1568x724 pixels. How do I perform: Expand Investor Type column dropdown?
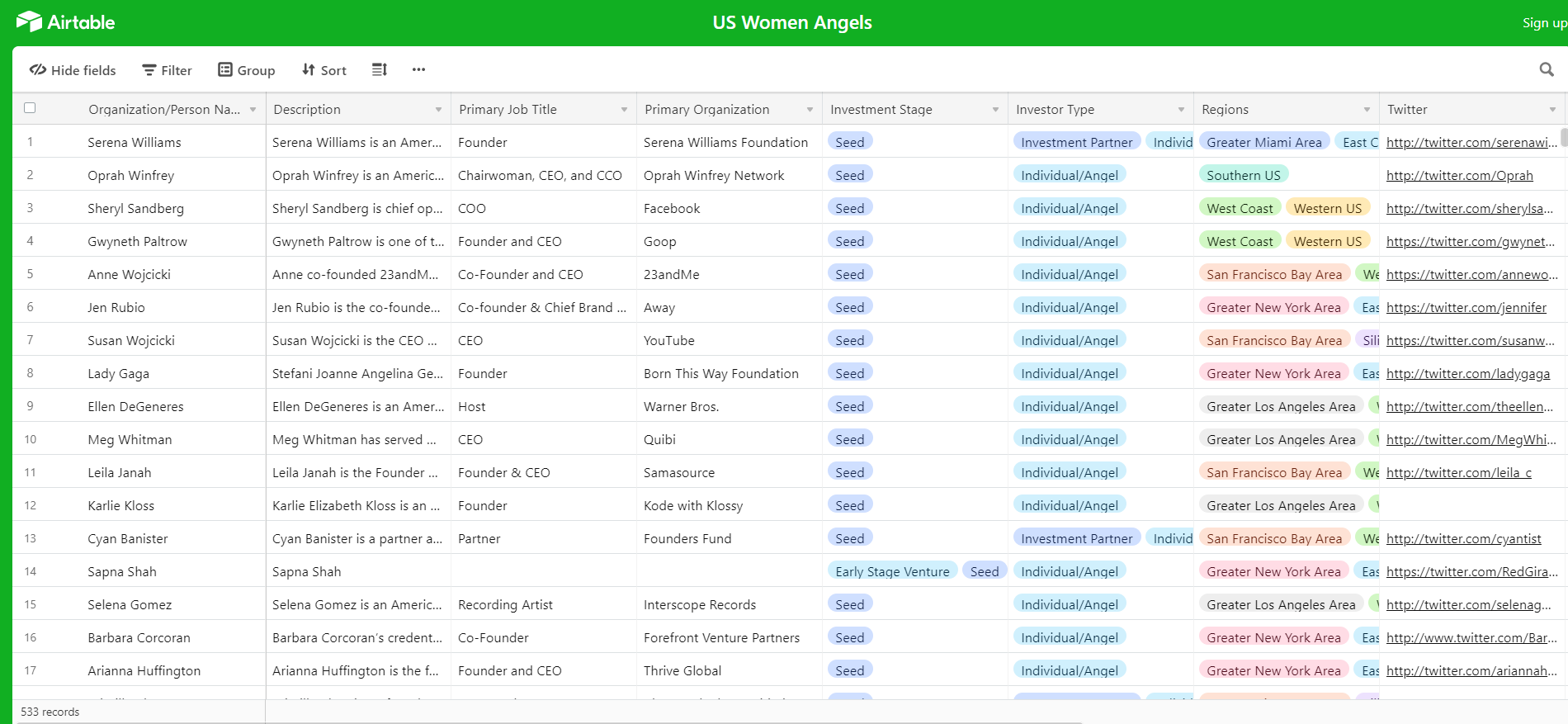[1181, 110]
